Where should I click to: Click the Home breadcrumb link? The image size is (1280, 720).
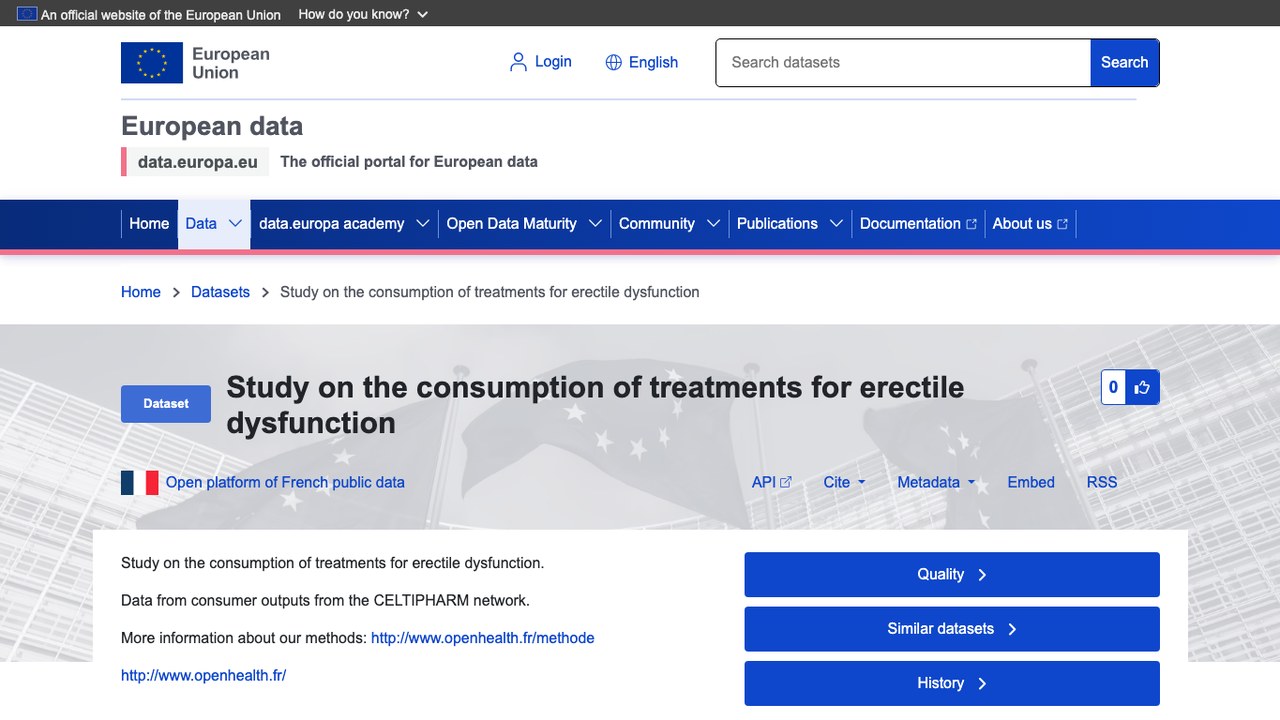(x=141, y=292)
